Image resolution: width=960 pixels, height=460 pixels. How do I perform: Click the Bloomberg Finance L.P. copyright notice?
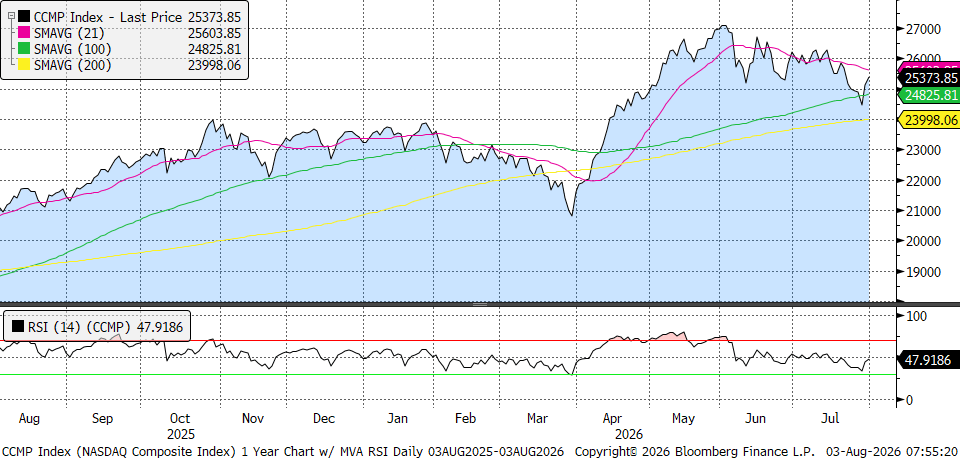tap(694, 452)
